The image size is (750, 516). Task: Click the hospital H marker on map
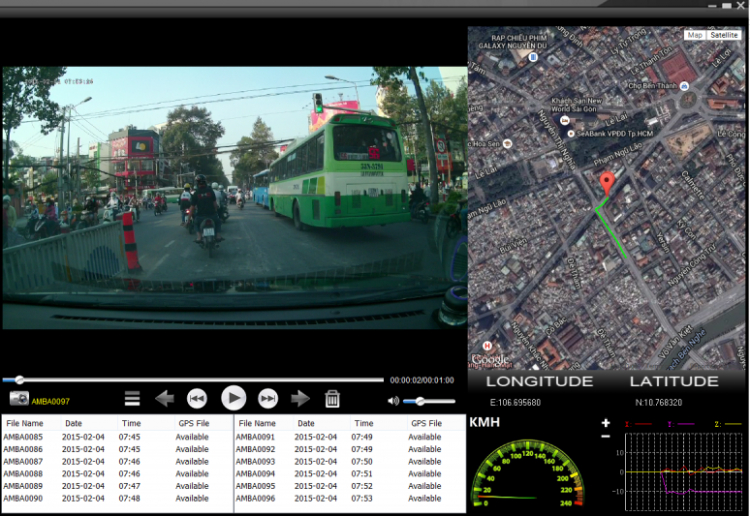pyautogui.click(x=487, y=345)
